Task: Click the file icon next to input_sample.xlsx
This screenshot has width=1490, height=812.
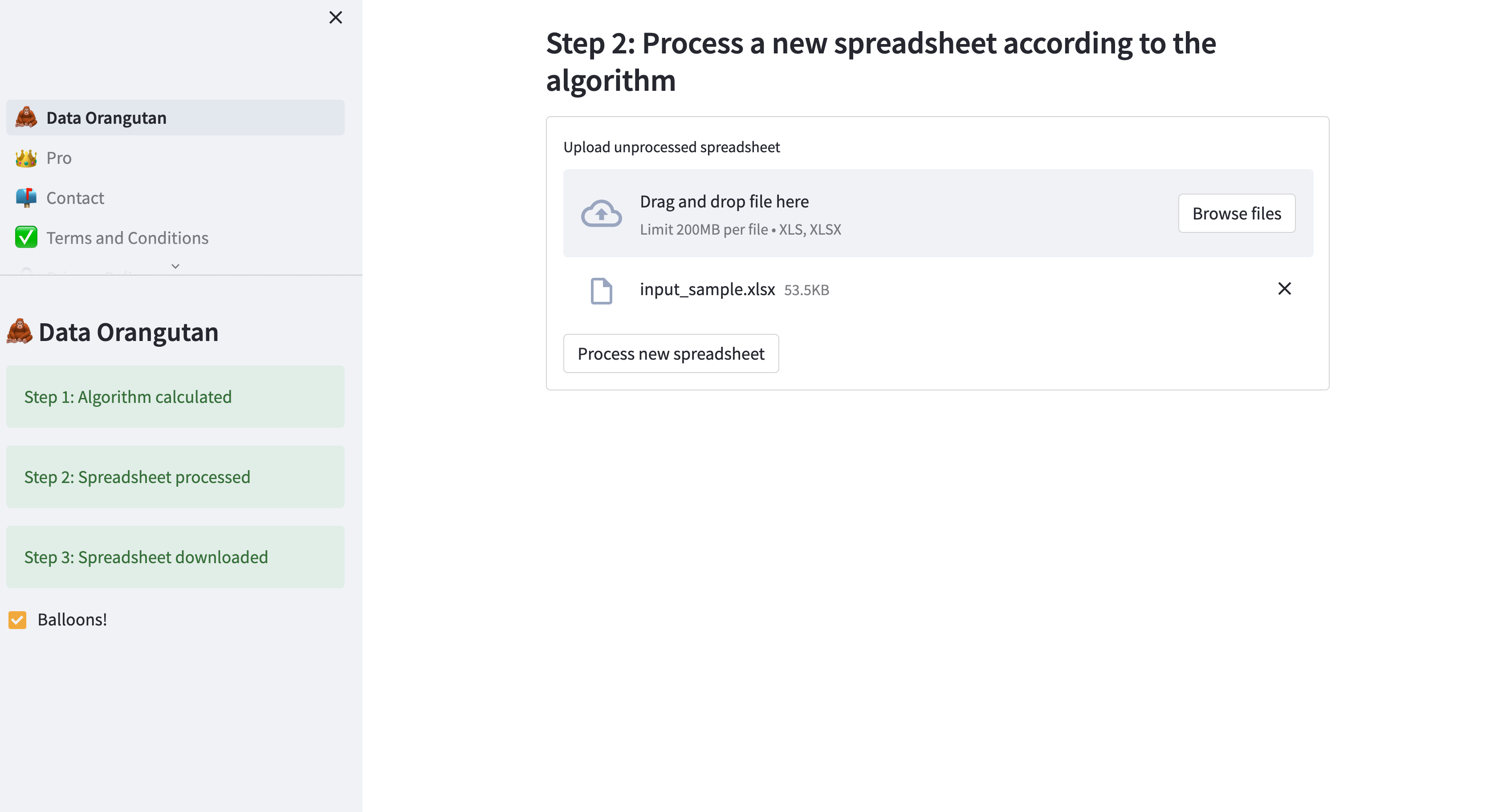Action: (601, 290)
